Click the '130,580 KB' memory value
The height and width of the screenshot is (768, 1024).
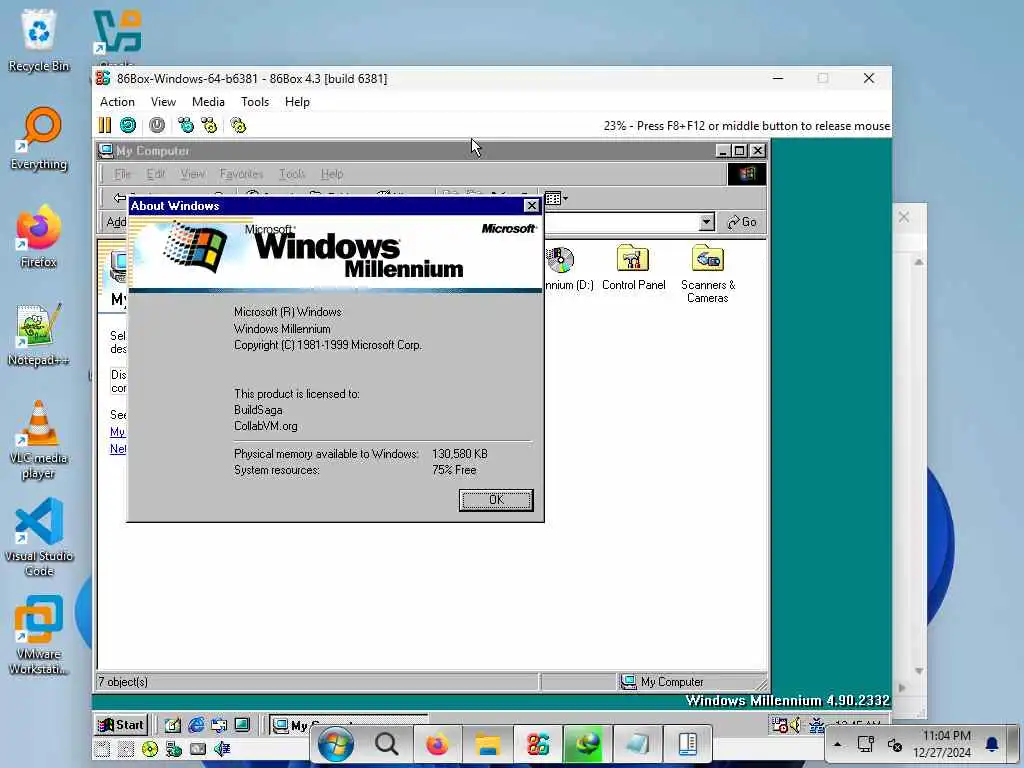(460, 454)
